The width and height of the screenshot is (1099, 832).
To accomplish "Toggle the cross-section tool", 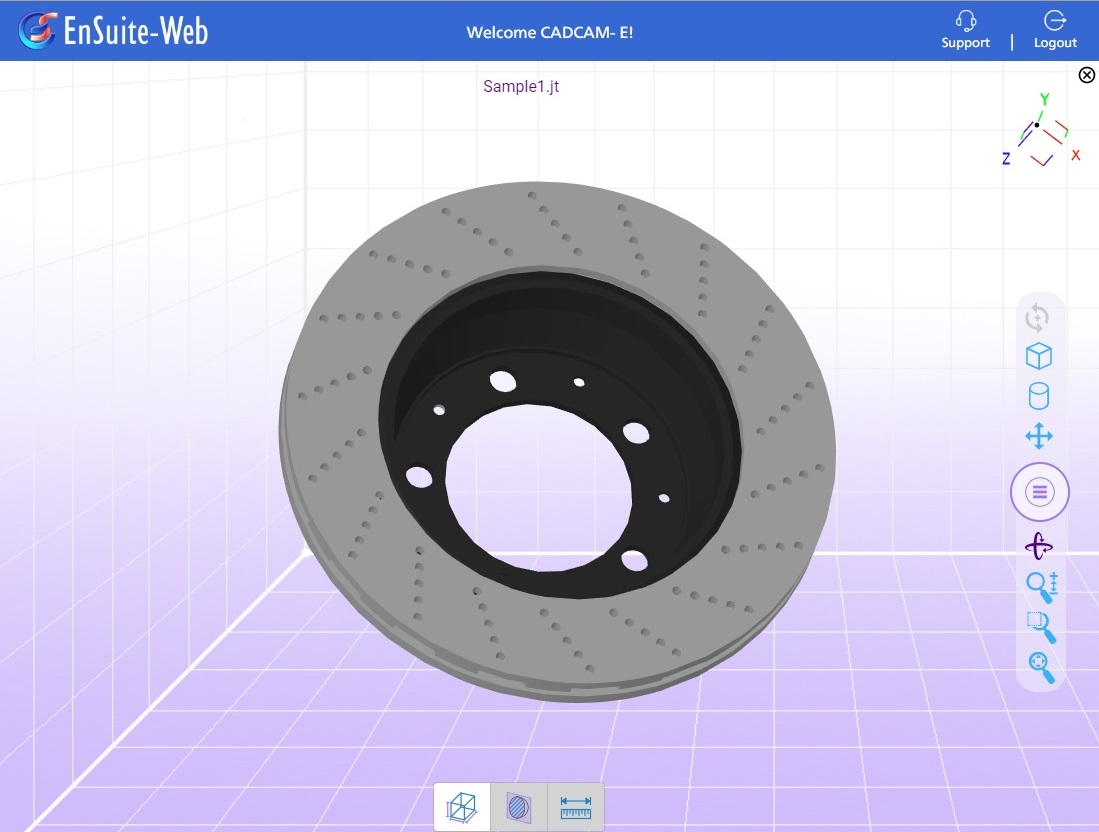I will click(519, 807).
